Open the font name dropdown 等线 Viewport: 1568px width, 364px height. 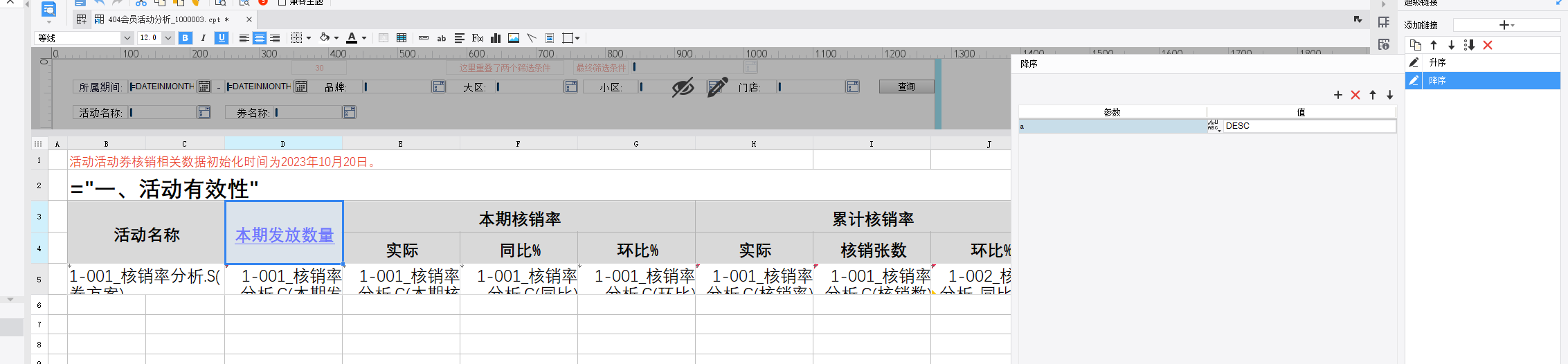[84, 38]
